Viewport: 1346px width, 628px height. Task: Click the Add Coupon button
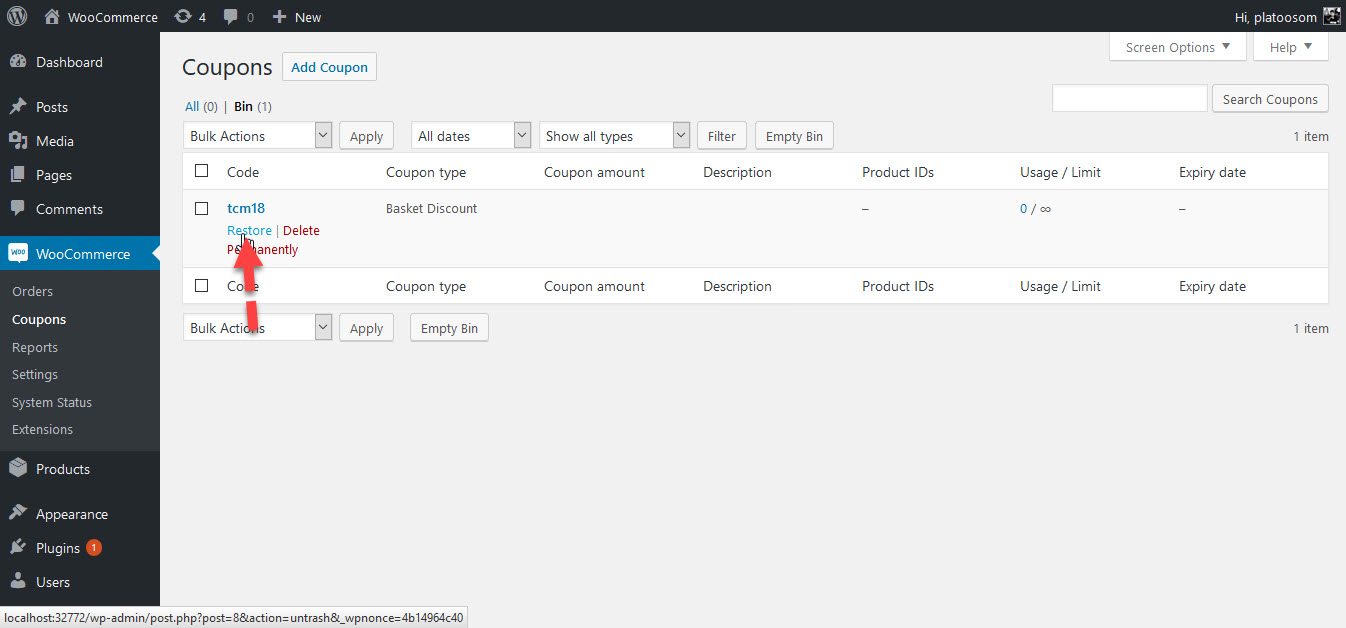pos(330,67)
